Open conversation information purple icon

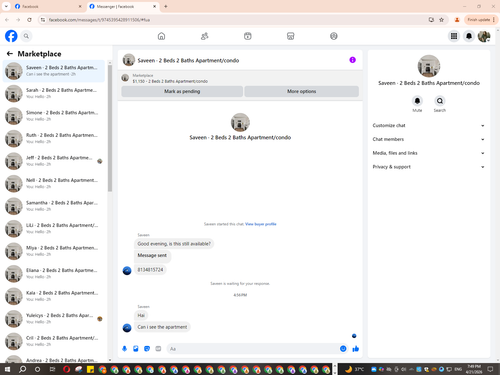352,60
